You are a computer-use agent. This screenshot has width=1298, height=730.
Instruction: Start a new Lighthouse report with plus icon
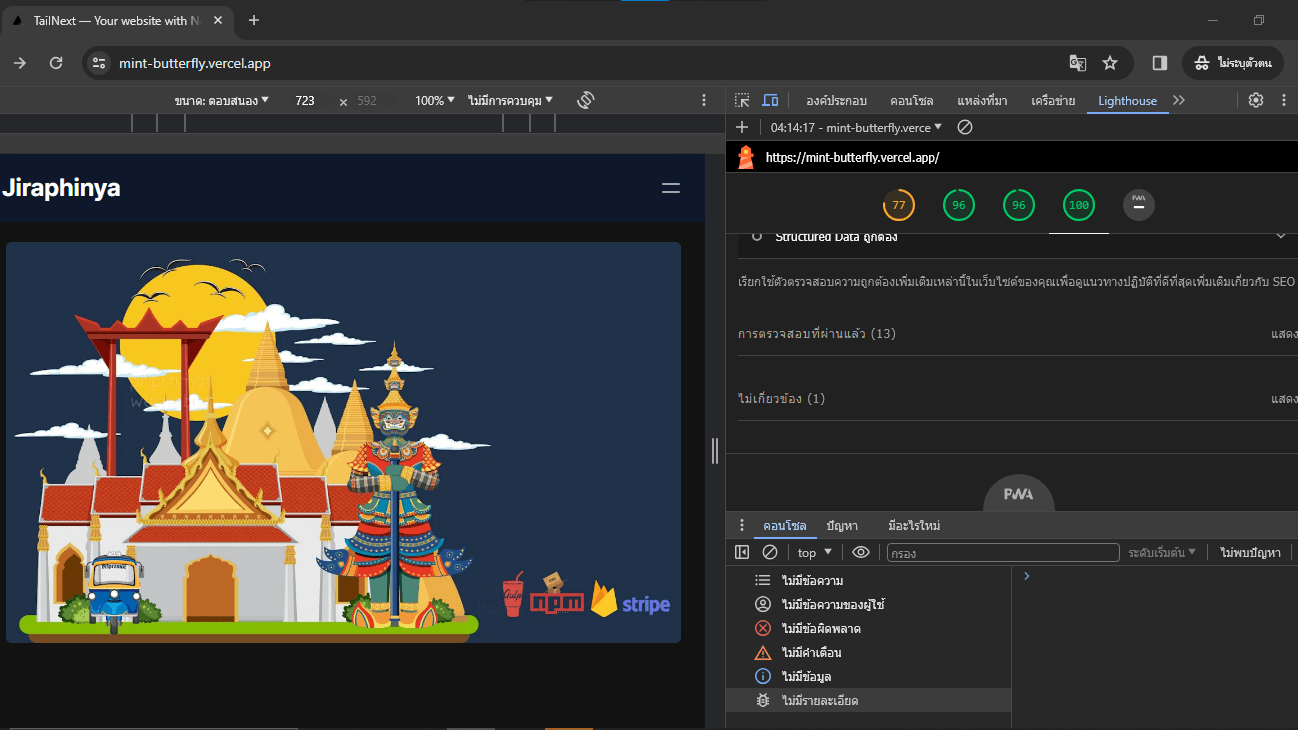742,127
